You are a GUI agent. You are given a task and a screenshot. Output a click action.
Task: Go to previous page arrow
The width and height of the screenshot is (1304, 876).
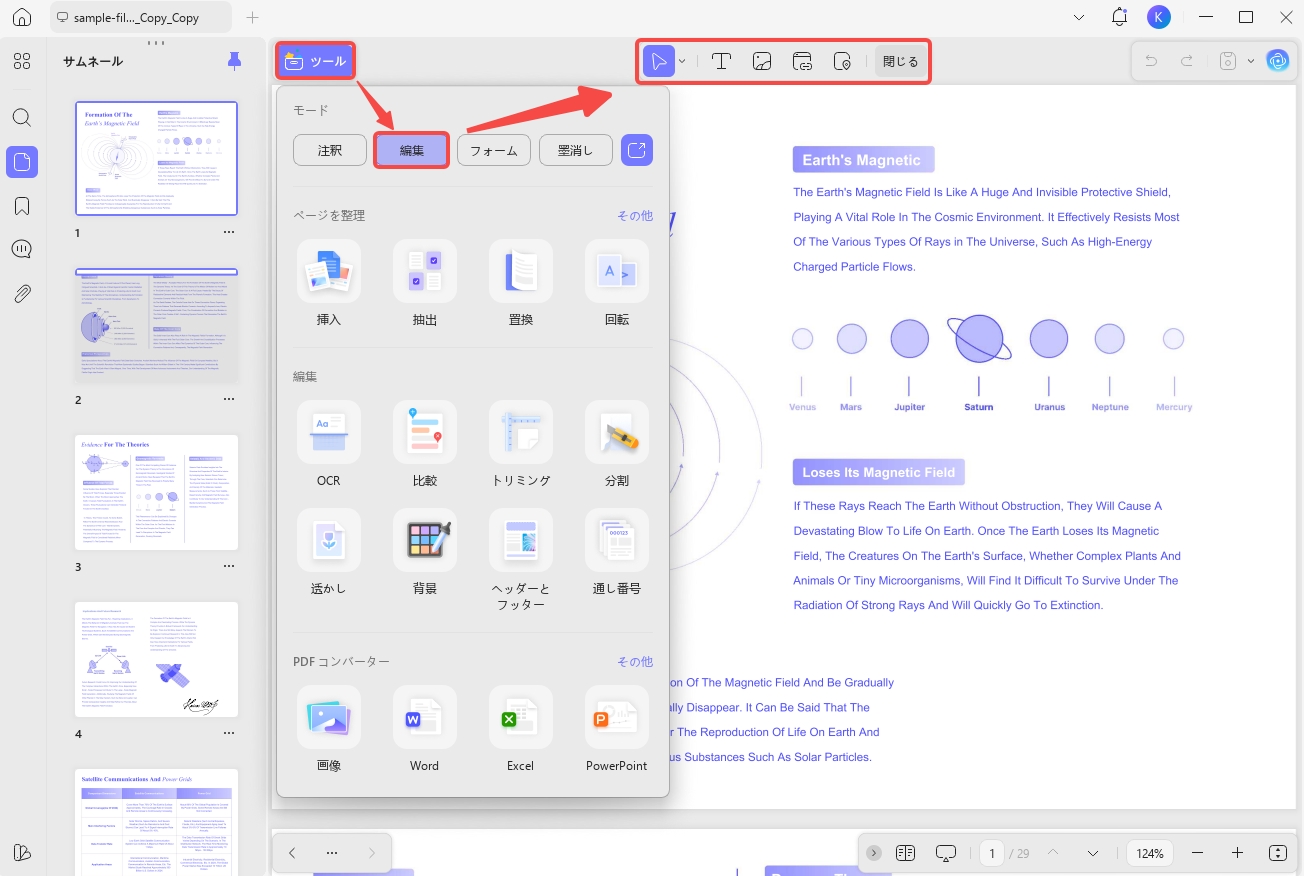1052,853
